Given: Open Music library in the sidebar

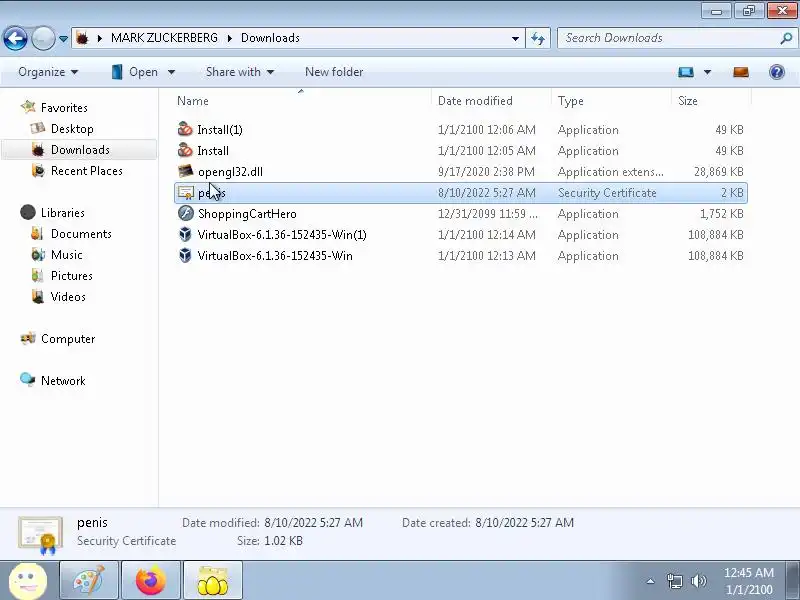Looking at the screenshot, I should point(57,255).
